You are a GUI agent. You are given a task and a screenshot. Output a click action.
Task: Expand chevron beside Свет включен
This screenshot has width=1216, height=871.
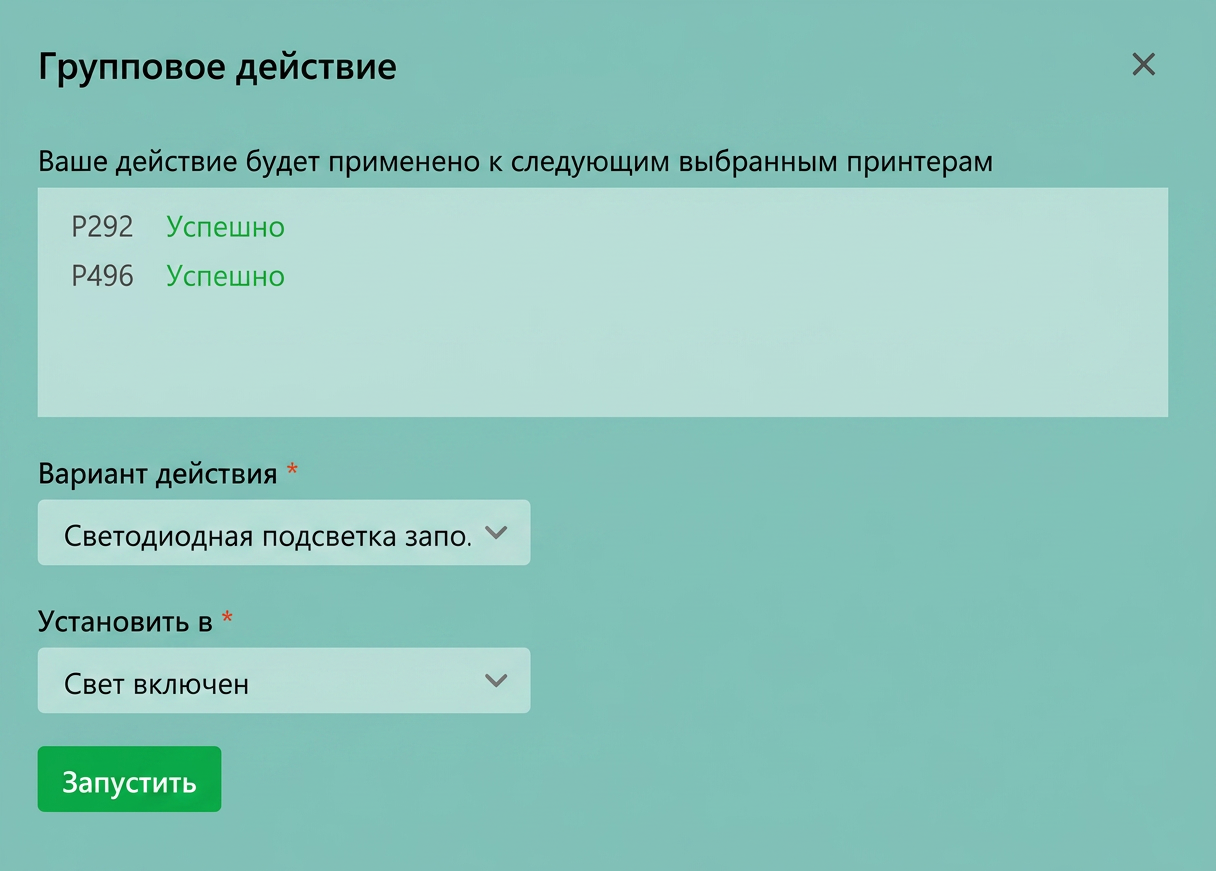point(496,681)
